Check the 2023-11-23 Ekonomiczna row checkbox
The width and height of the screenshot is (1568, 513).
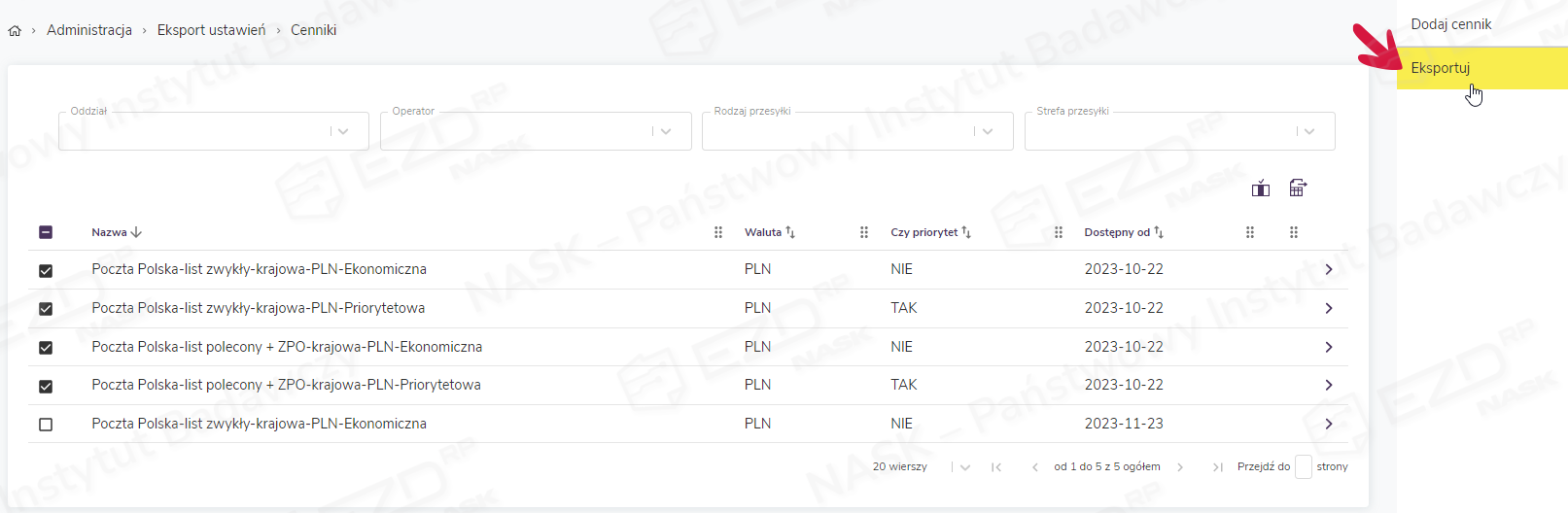[x=46, y=425]
